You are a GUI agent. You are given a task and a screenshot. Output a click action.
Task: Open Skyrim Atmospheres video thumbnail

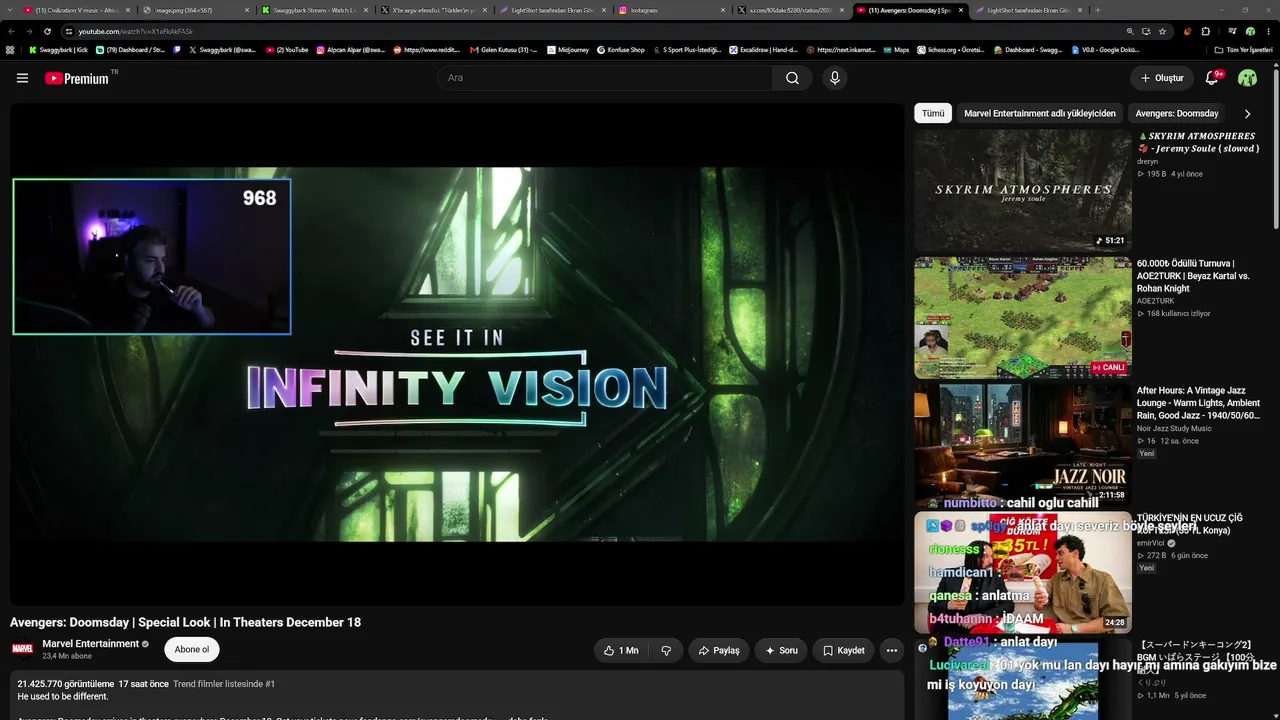[x=1023, y=190]
